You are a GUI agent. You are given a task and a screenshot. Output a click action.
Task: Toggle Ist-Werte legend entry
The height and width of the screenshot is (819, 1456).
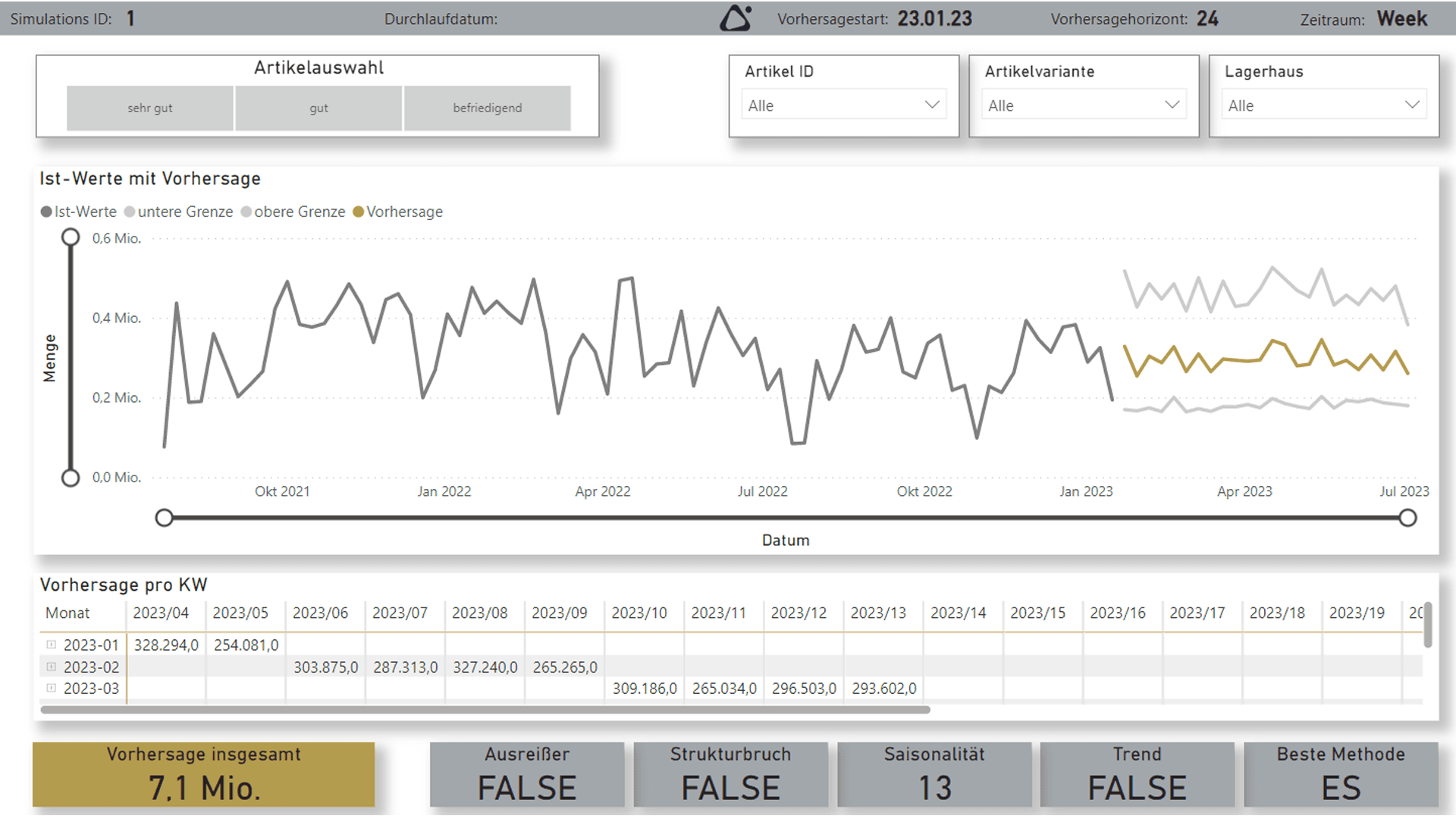click(79, 212)
